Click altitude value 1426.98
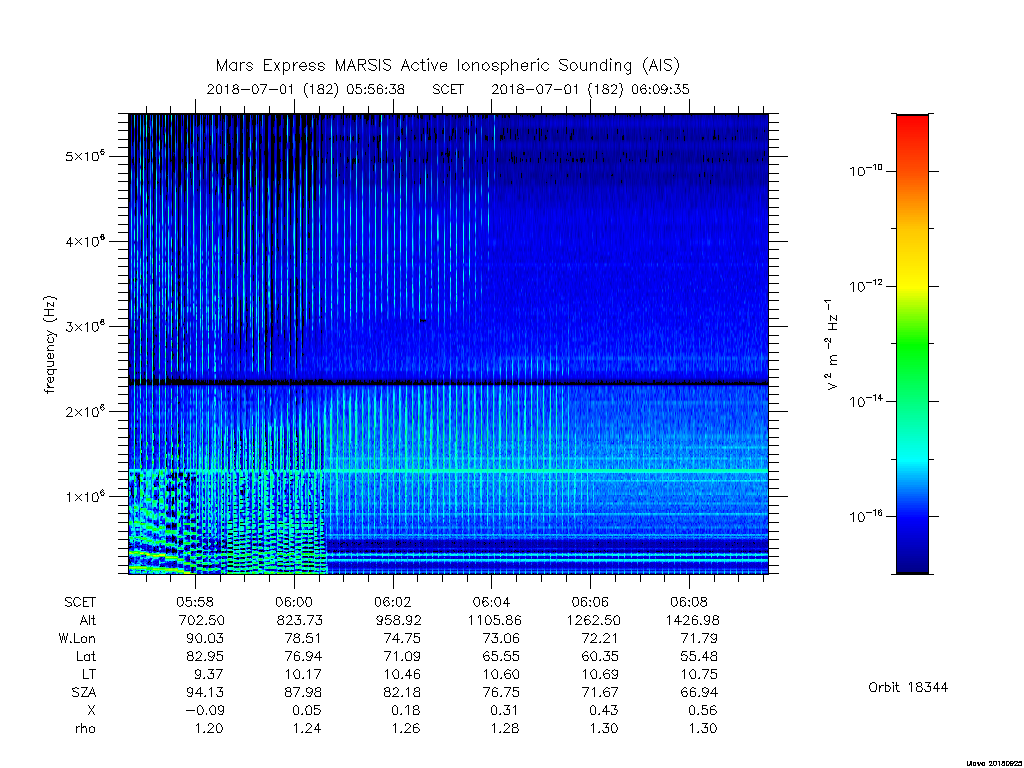Image resolution: width=1024 pixels, height=768 pixels. click(692, 620)
